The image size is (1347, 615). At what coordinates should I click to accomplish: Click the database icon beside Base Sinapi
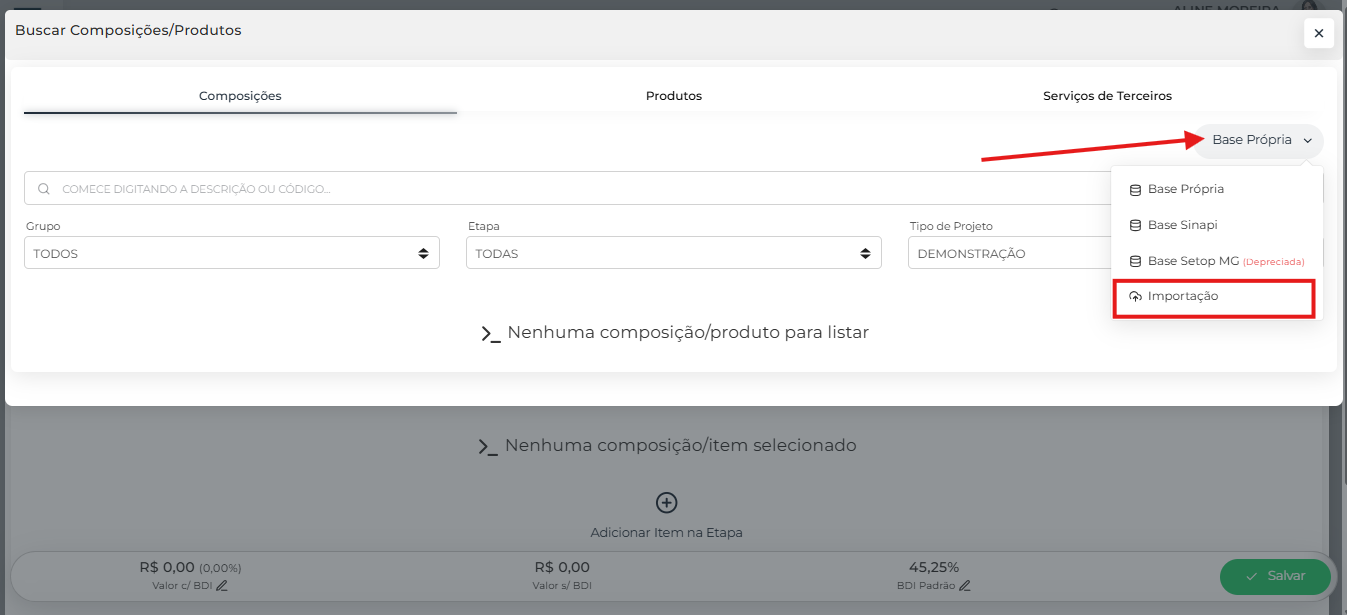click(x=1135, y=225)
